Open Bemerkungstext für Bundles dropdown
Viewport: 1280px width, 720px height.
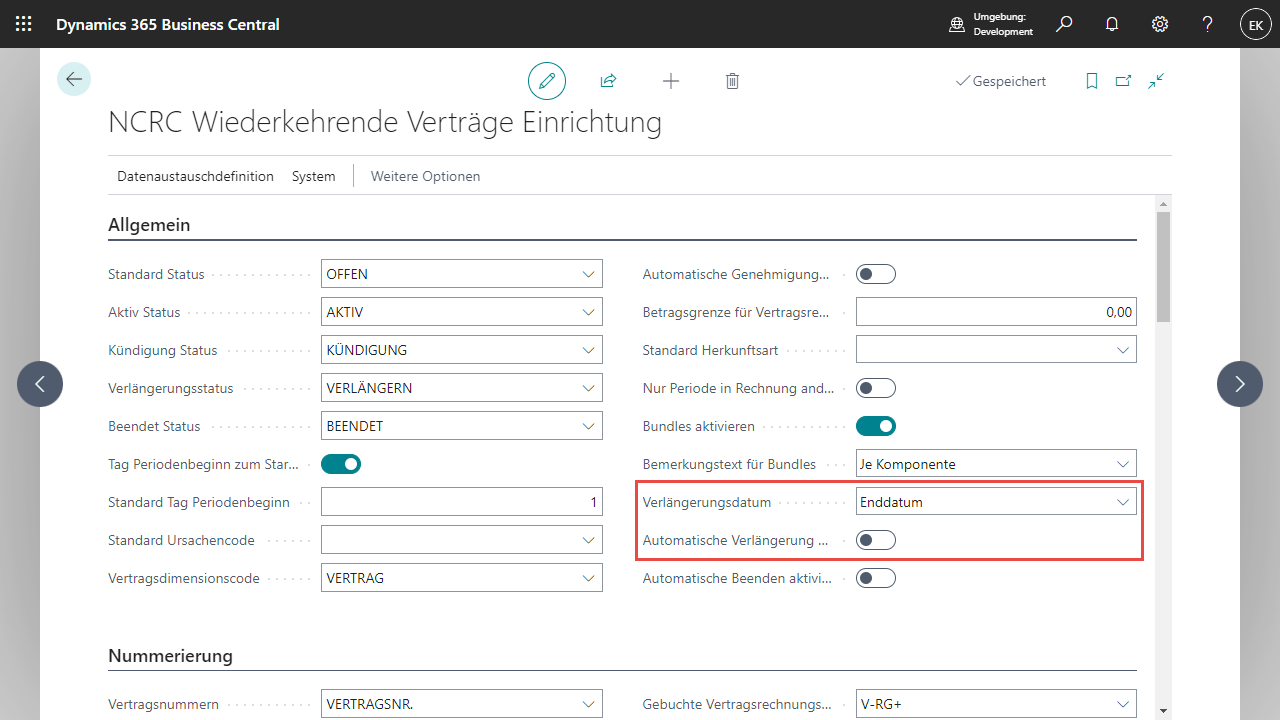1122,464
